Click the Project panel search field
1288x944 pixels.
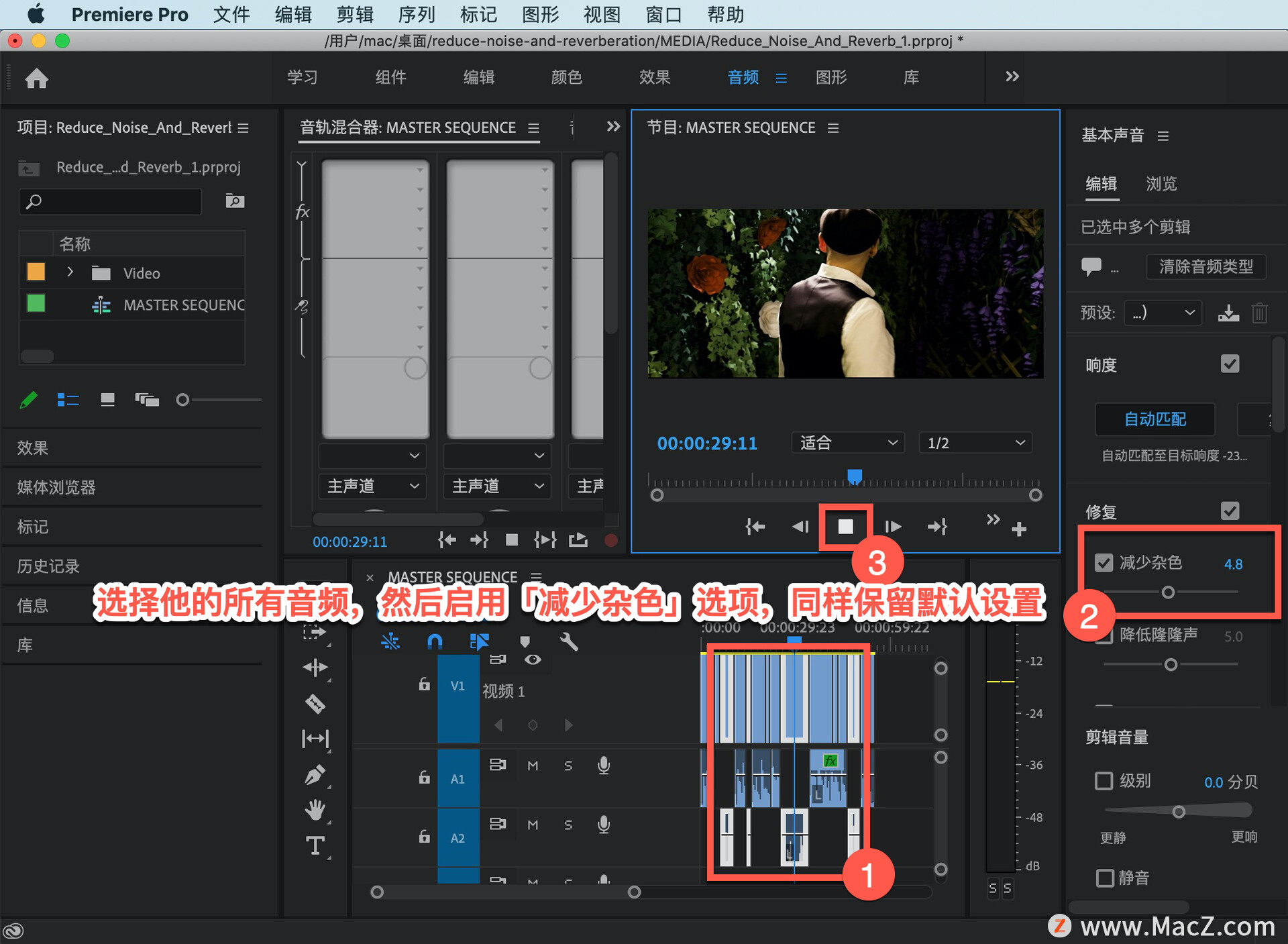click(x=110, y=201)
